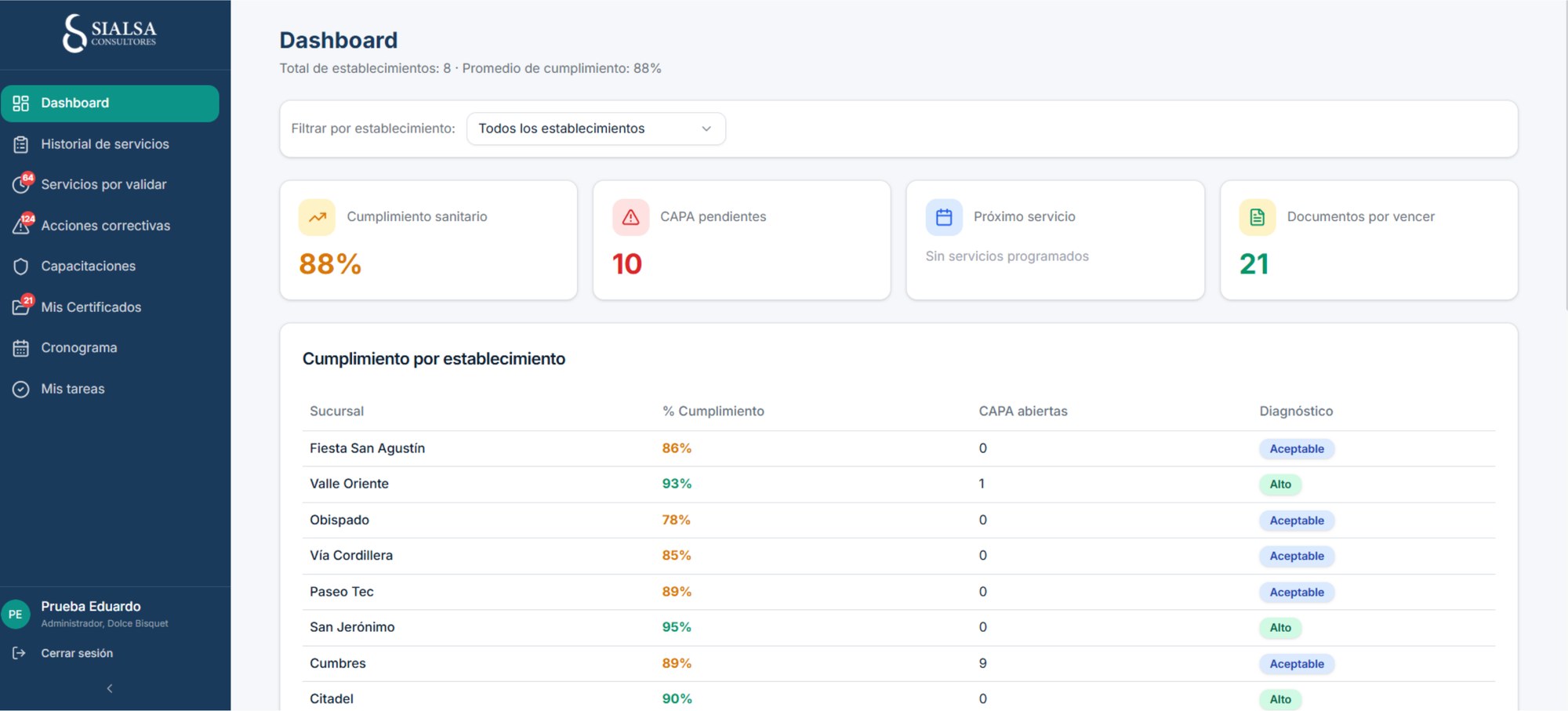This screenshot has width=1568, height=711.
Task: Click Cerrar sesión link
Action: point(77,653)
